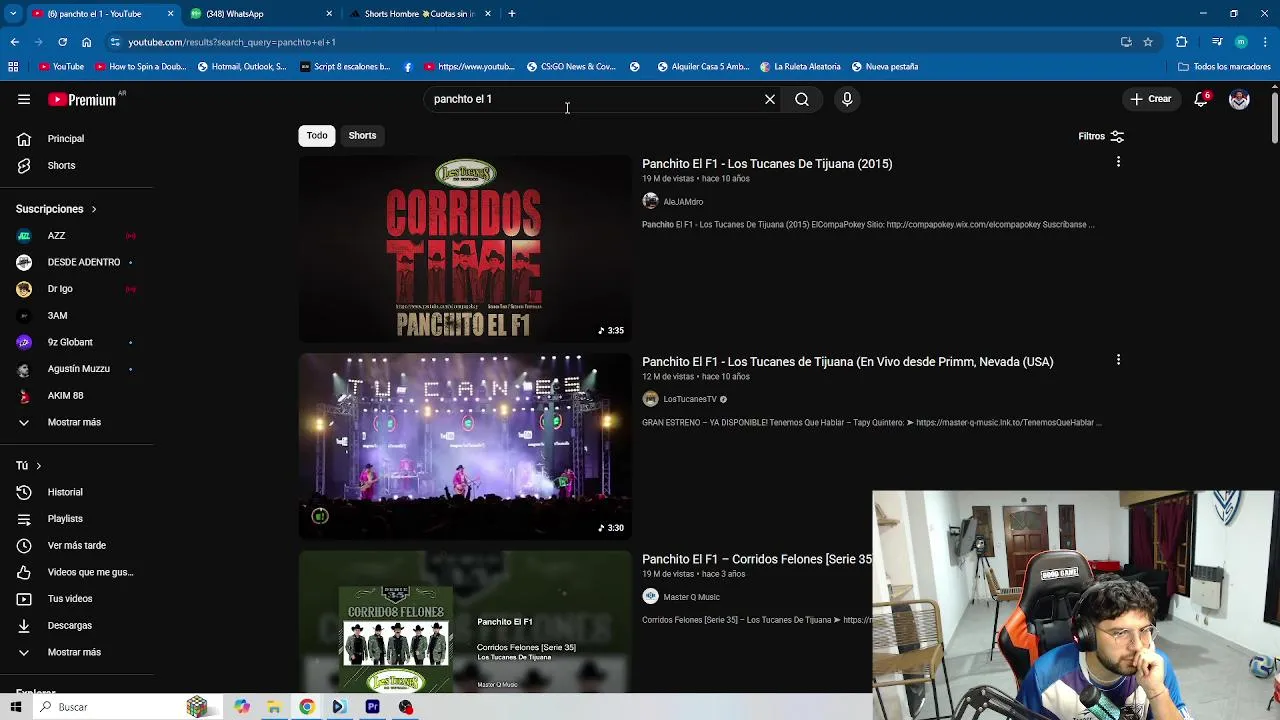Open options menu for first Panchito El F1 result
The image size is (1280, 720).
point(1118,162)
